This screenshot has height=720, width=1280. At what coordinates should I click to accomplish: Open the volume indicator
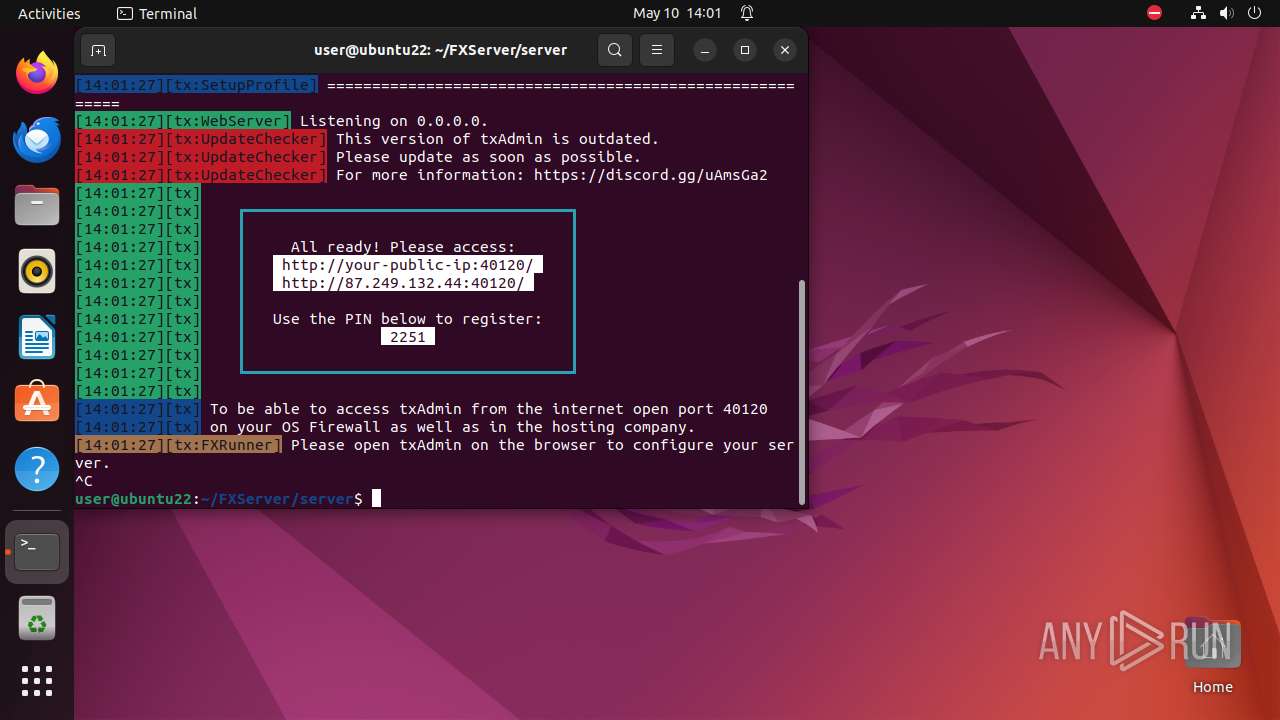(x=1227, y=13)
